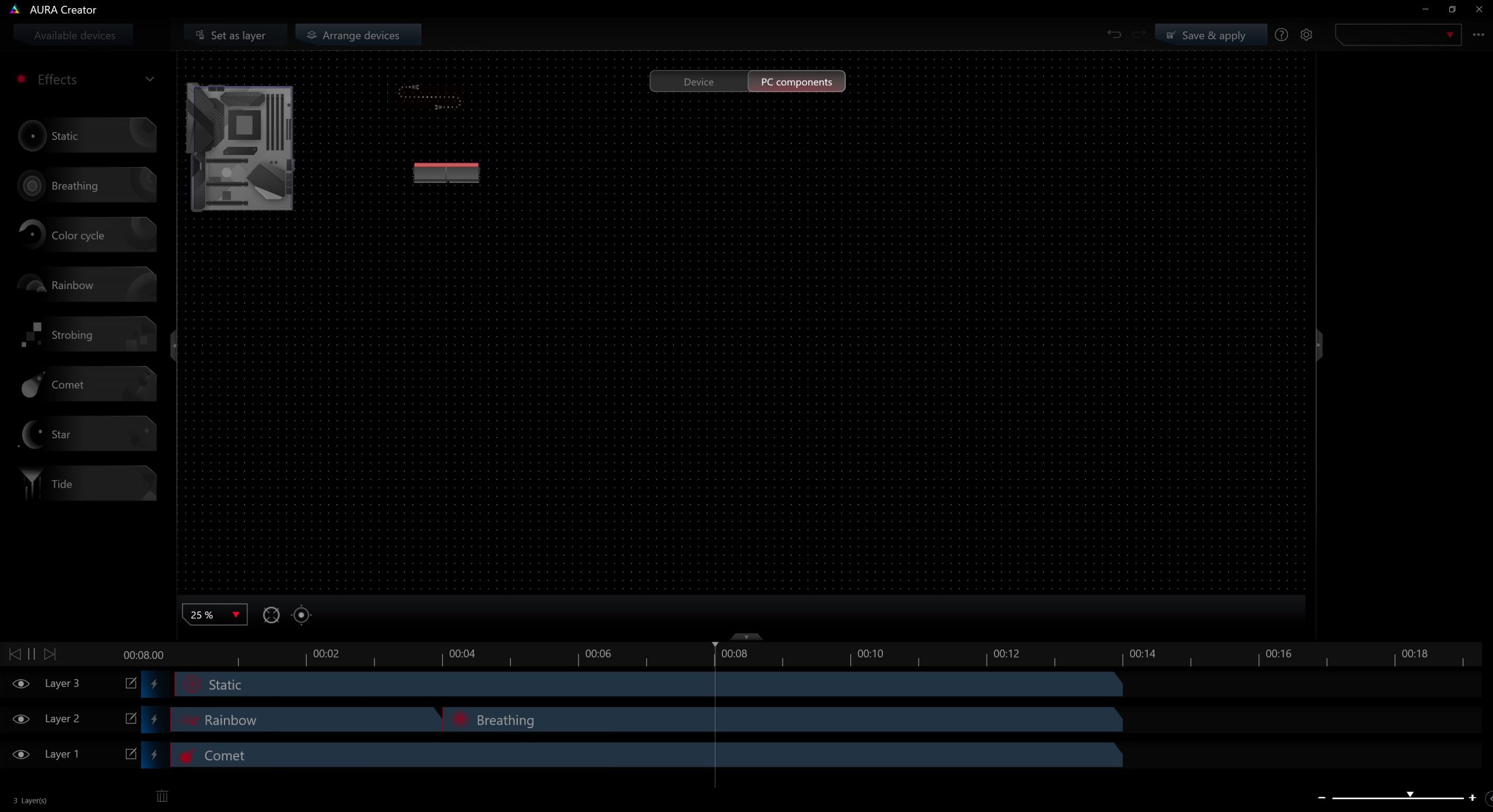Select the Layer 3 label
This screenshot has width=1493, height=812.
[62, 683]
